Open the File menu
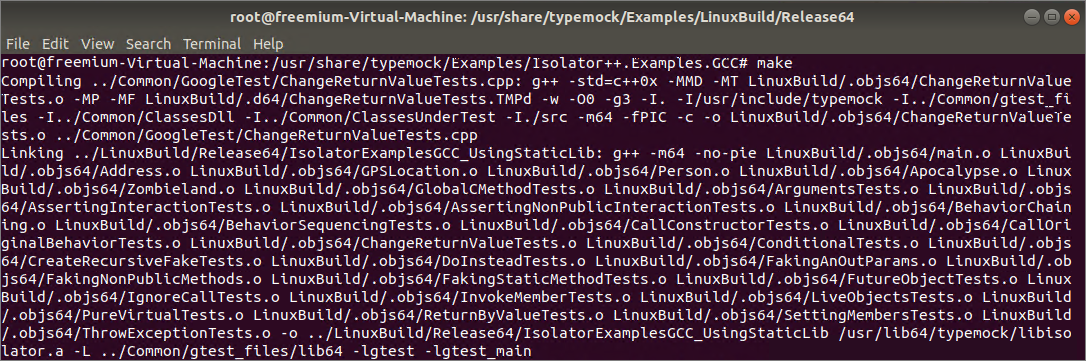The image size is (1086, 361). pos(17,44)
